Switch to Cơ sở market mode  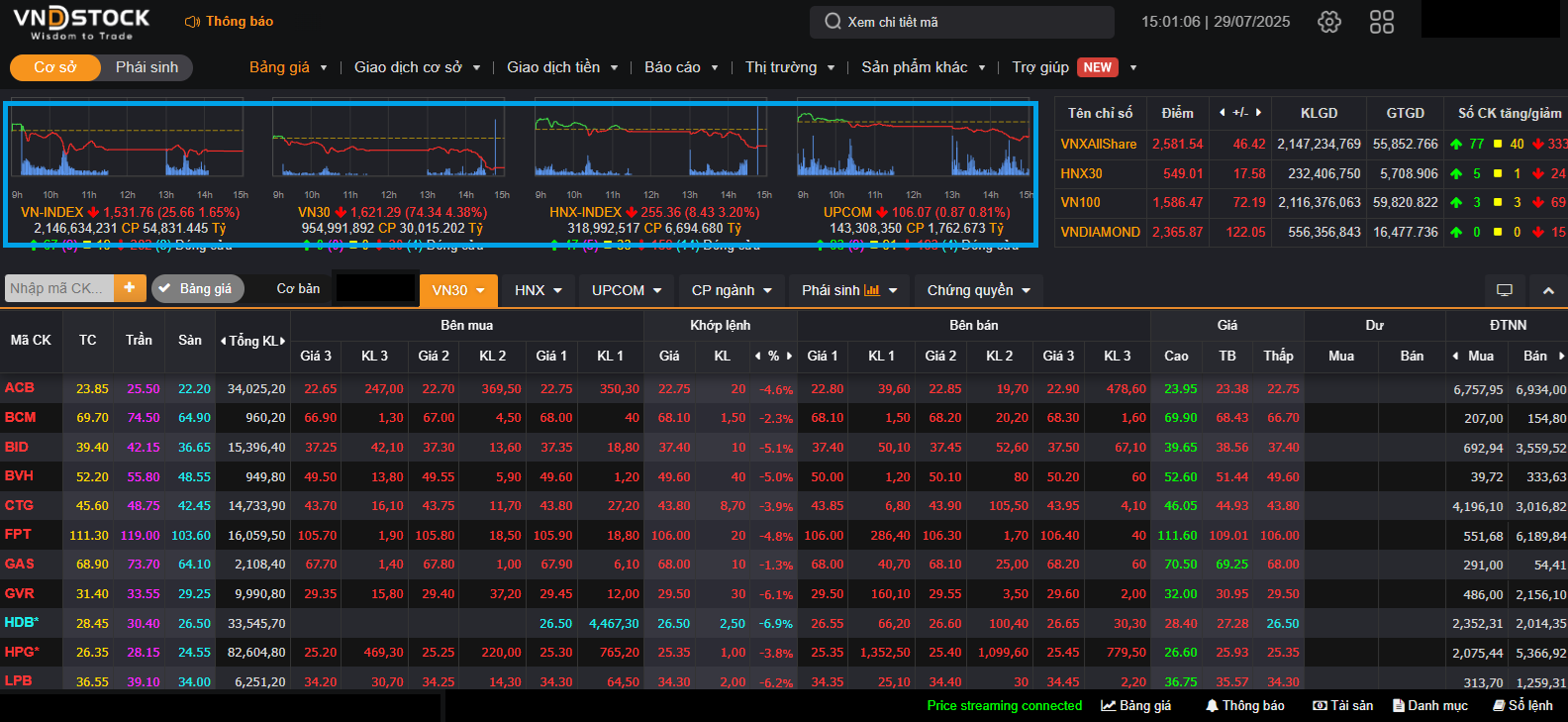tap(55, 67)
